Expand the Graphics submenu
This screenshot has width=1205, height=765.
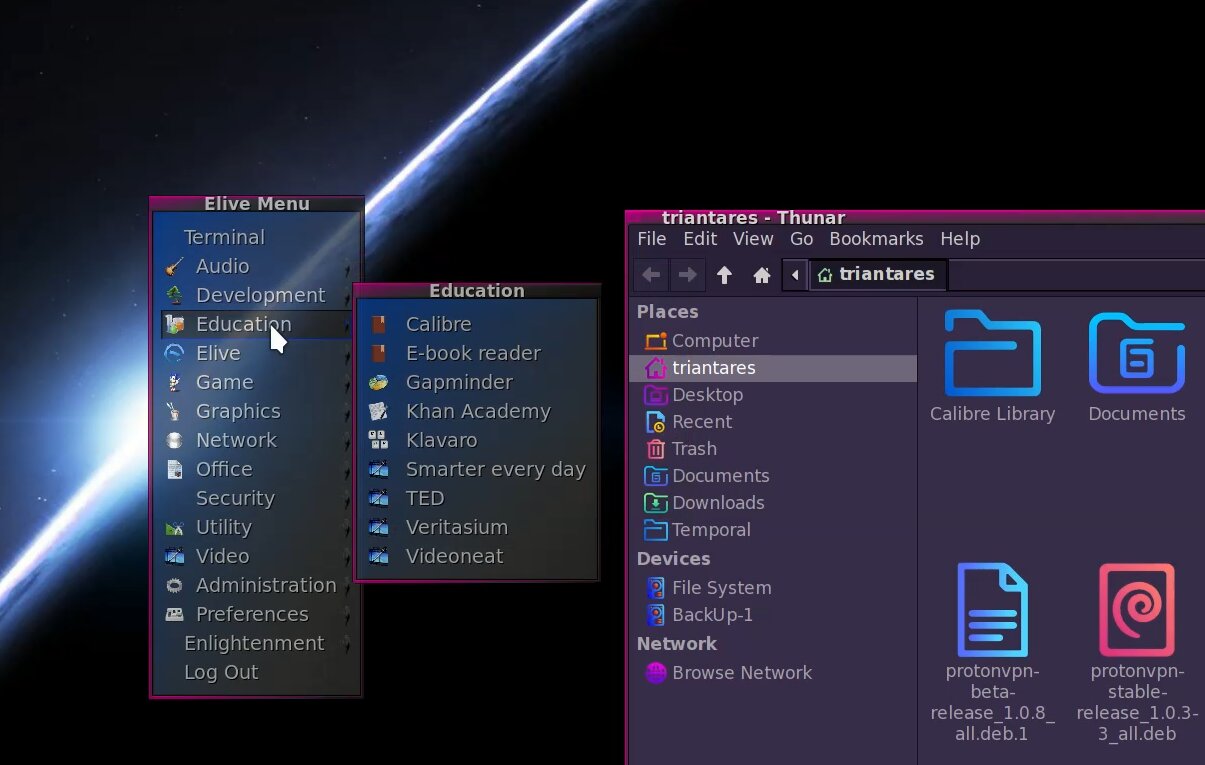tap(238, 411)
